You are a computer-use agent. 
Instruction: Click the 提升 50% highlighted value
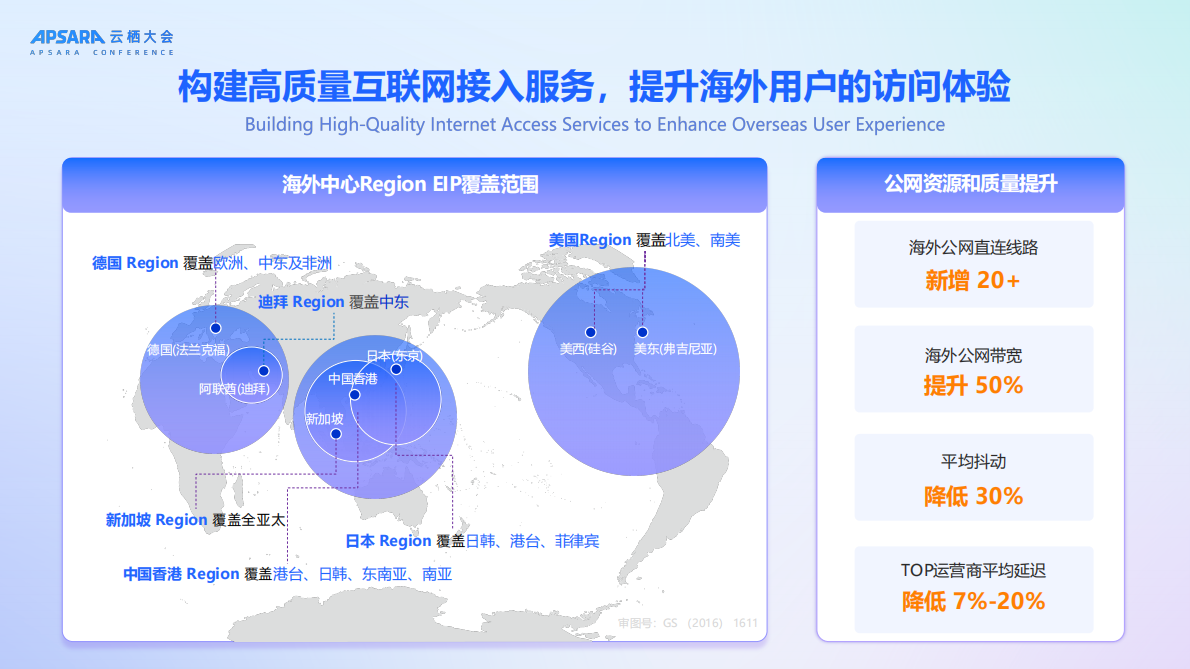pyautogui.click(x=973, y=385)
